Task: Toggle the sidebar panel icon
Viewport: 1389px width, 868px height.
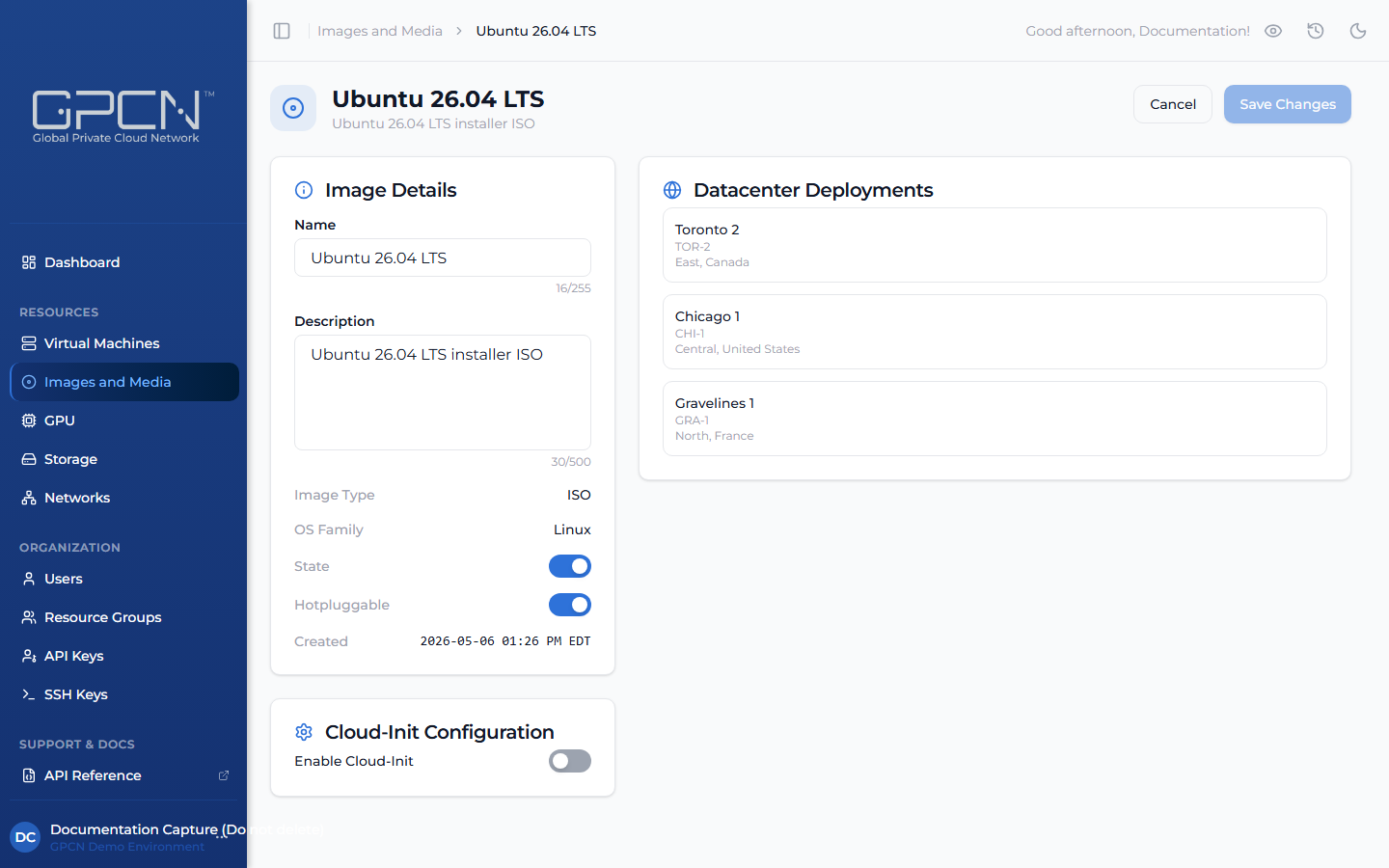Action: (282, 31)
